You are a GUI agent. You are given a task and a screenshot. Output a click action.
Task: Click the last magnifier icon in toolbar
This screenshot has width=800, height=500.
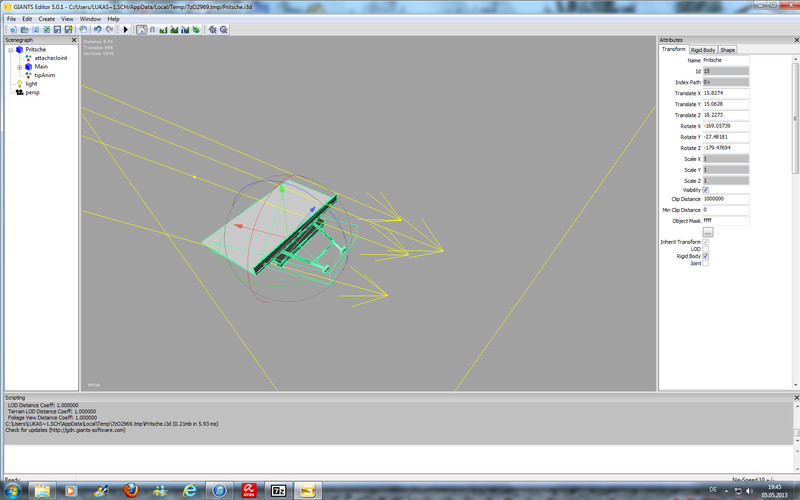coord(223,30)
